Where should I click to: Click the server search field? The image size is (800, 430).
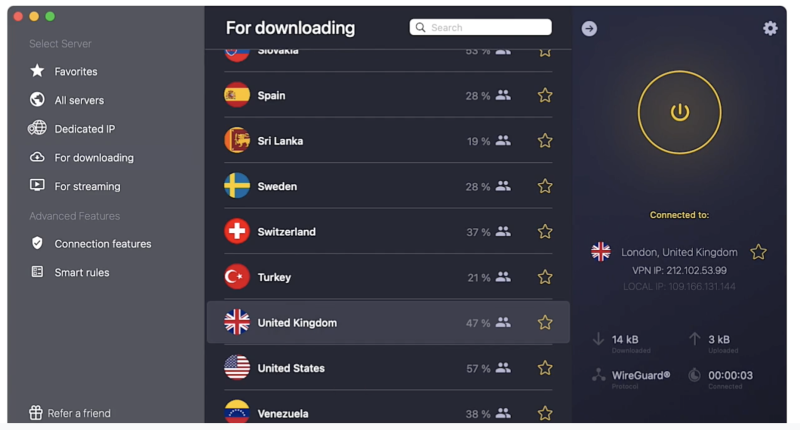click(480, 28)
